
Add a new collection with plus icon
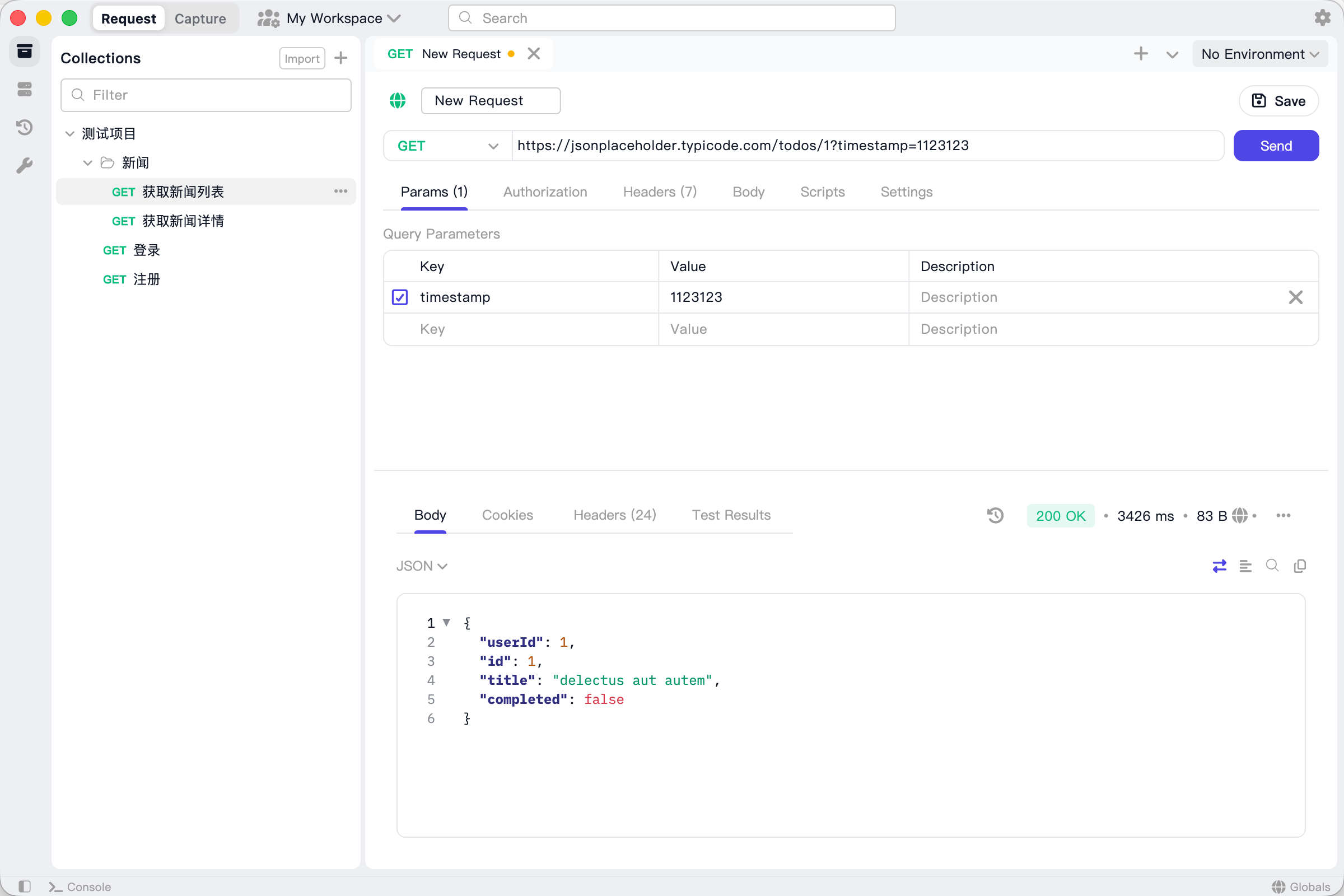[341, 58]
